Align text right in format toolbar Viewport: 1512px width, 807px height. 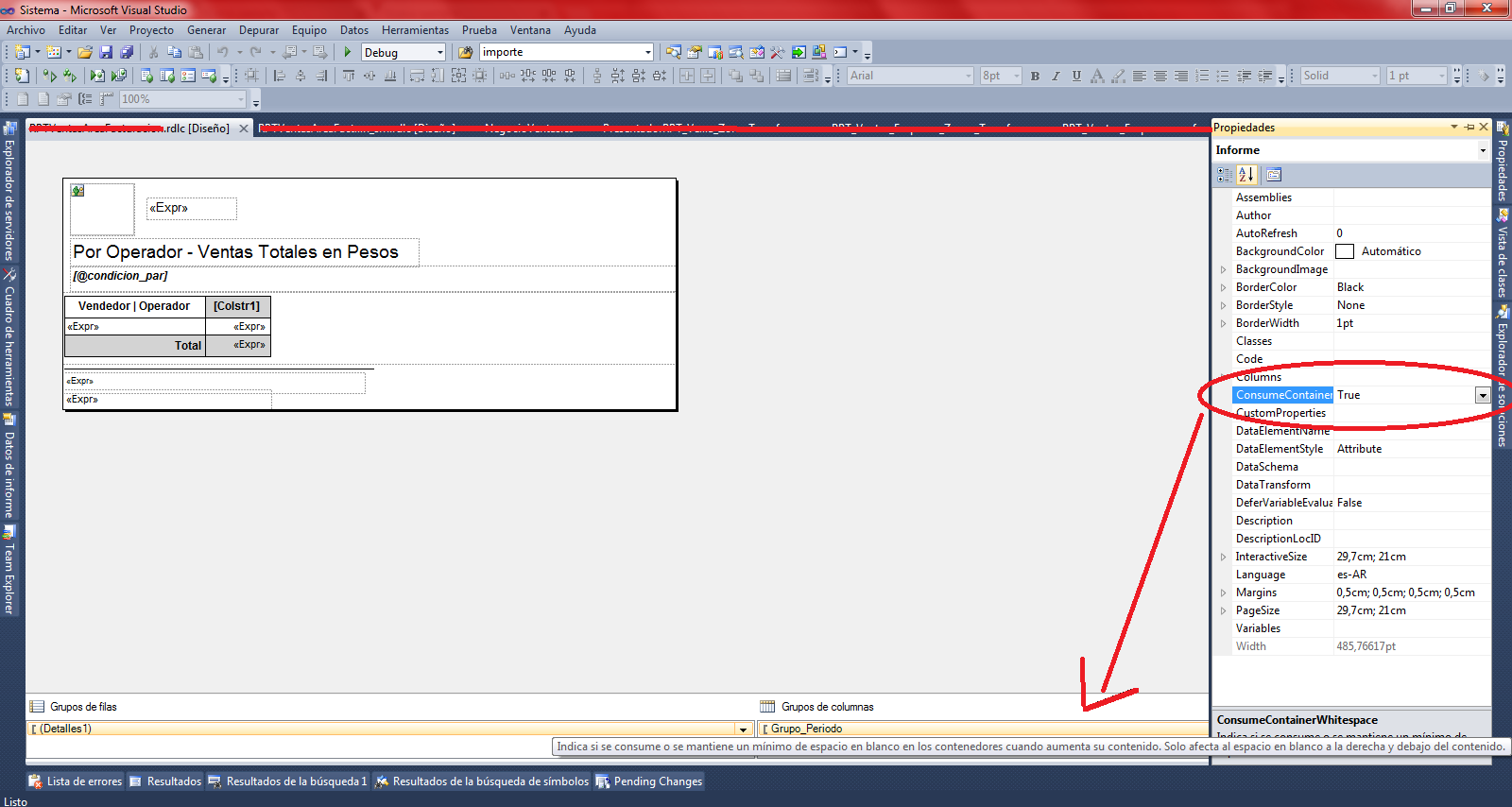[1181, 76]
